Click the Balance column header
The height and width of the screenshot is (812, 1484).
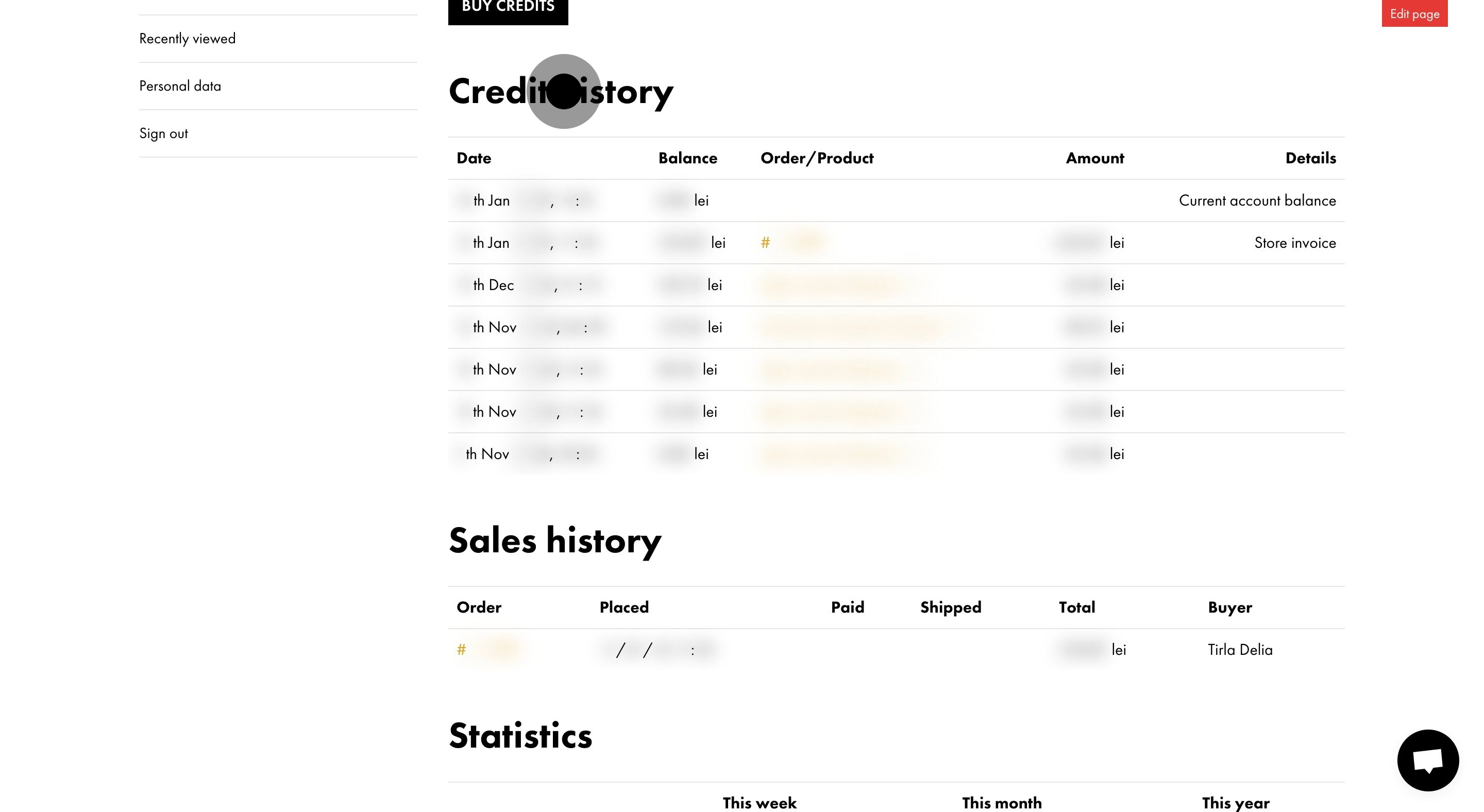(687, 158)
